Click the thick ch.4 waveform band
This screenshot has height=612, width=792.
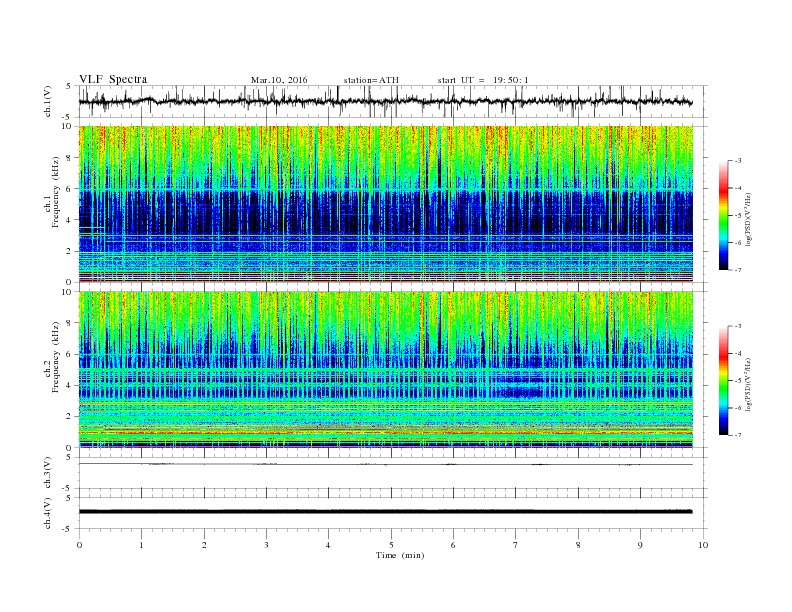click(385, 512)
